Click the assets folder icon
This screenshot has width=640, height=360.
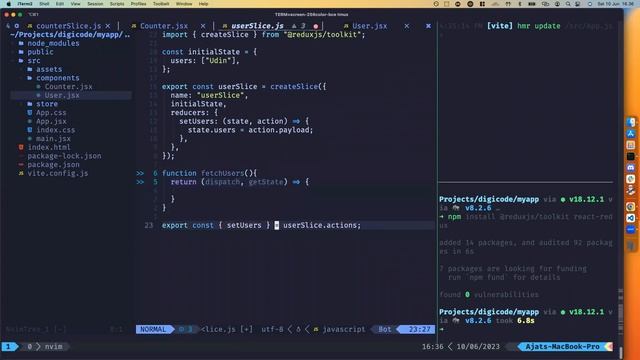click(30, 69)
